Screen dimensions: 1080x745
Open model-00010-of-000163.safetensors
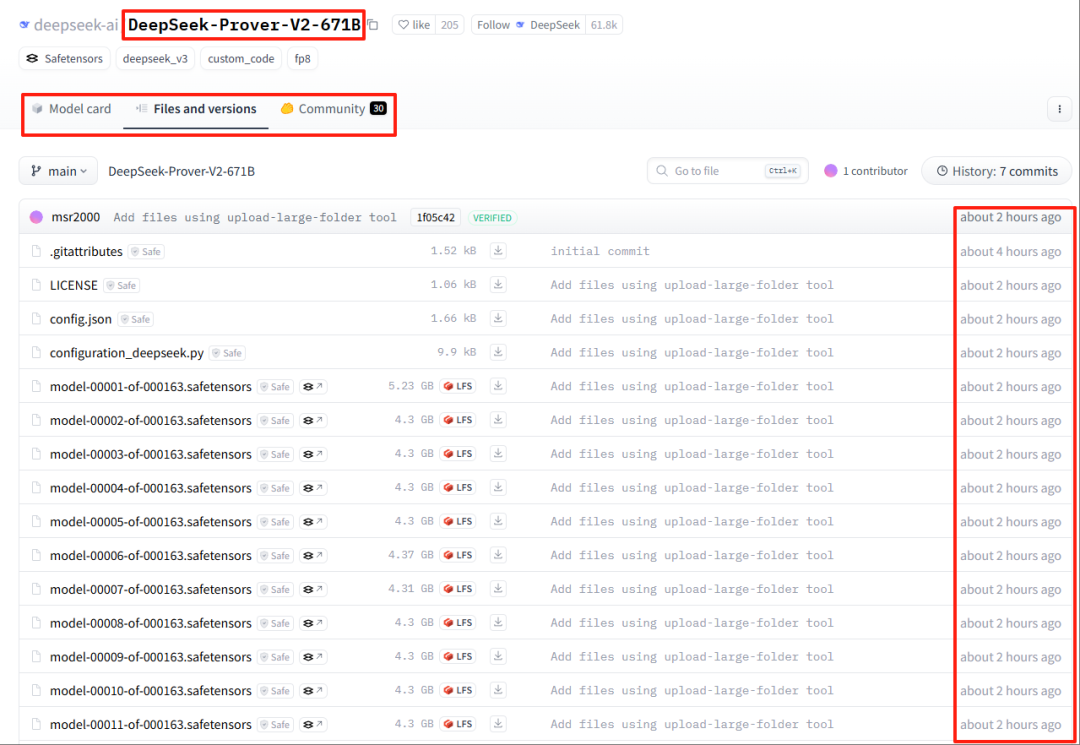[x=151, y=690]
